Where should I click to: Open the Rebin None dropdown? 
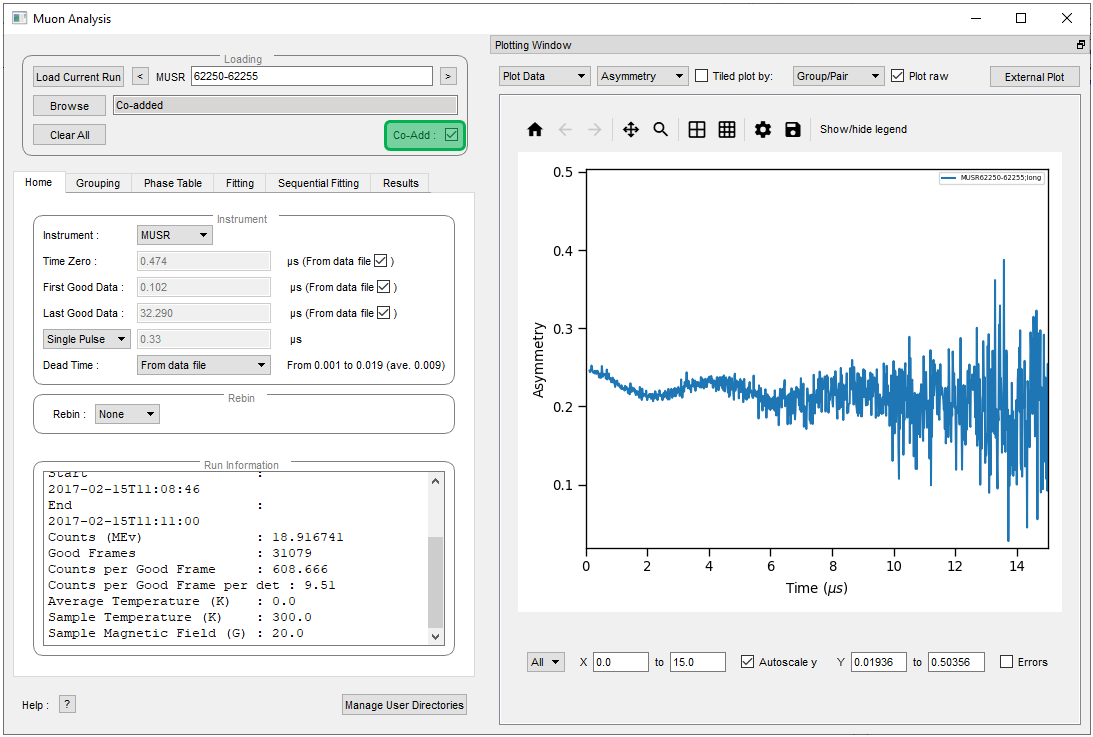(x=127, y=414)
